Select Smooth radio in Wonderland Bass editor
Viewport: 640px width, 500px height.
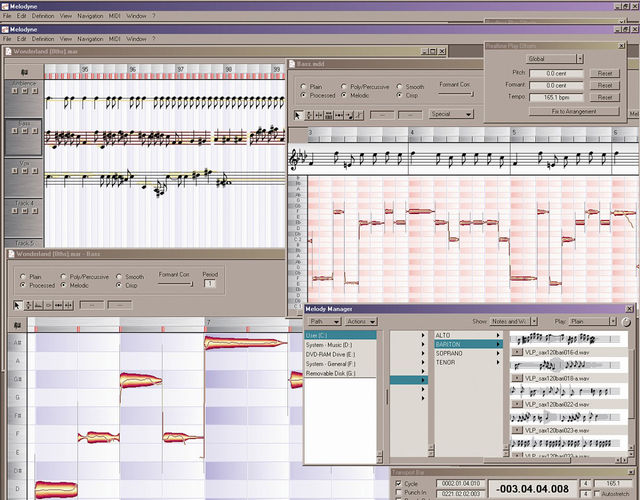click(119, 276)
